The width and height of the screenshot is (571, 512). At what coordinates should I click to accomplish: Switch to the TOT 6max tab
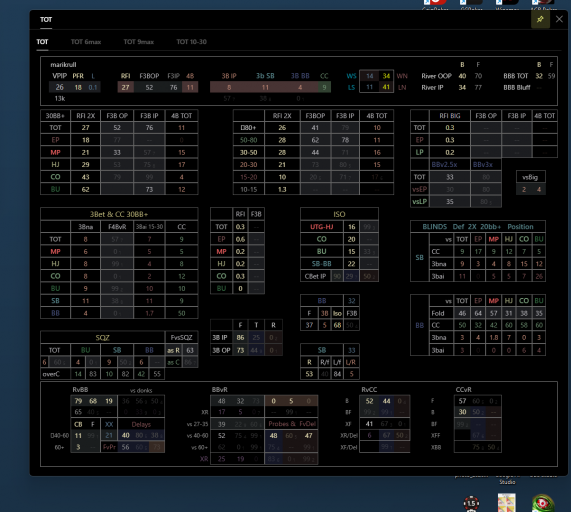[x=86, y=42]
